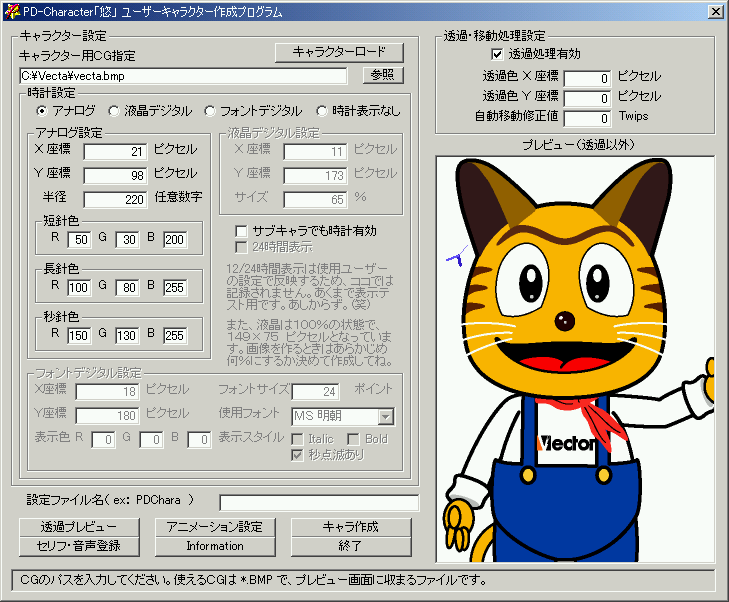Screen dimensions: 729x602
Task: Open アニメーション設定 button
Action: tap(215, 527)
